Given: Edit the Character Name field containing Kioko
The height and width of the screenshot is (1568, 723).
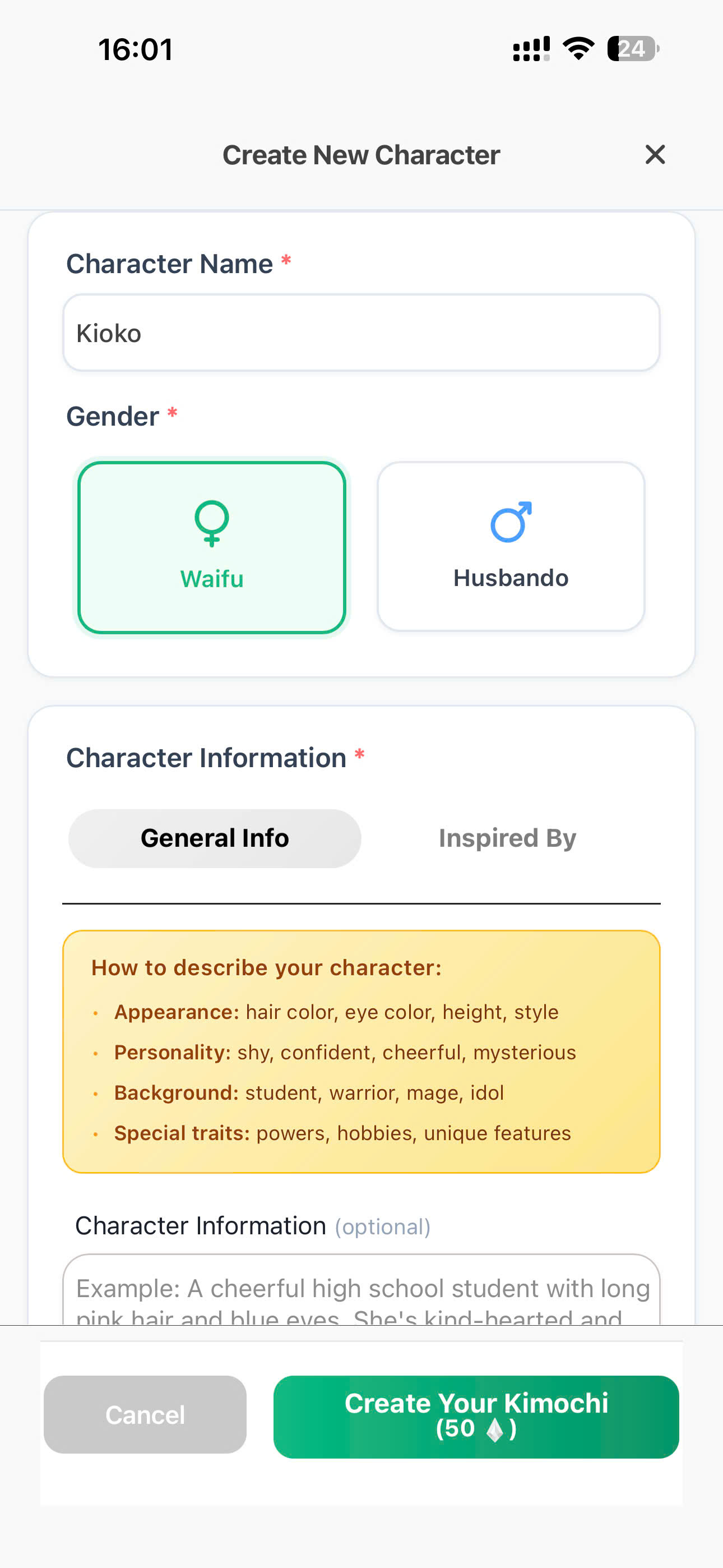Looking at the screenshot, I should pyautogui.click(x=361, y=333).
